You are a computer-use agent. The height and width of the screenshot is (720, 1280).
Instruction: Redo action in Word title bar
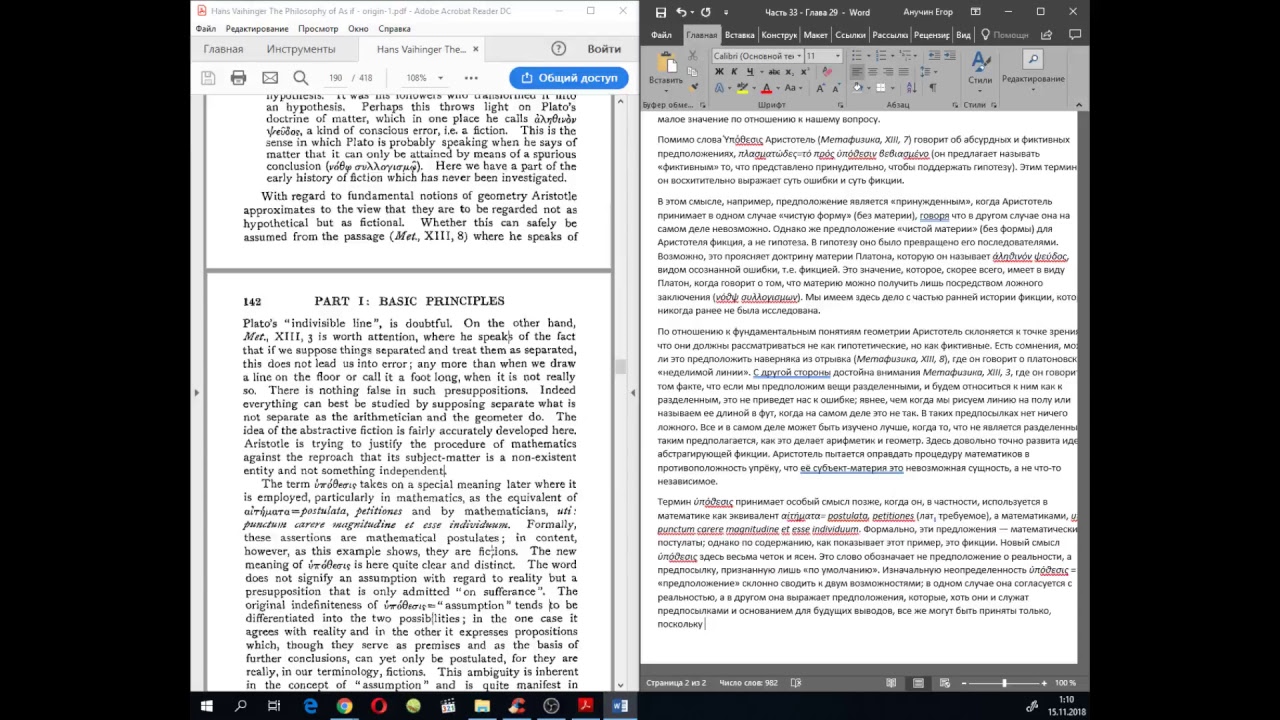pyautogui.click(x=706, y=12)
